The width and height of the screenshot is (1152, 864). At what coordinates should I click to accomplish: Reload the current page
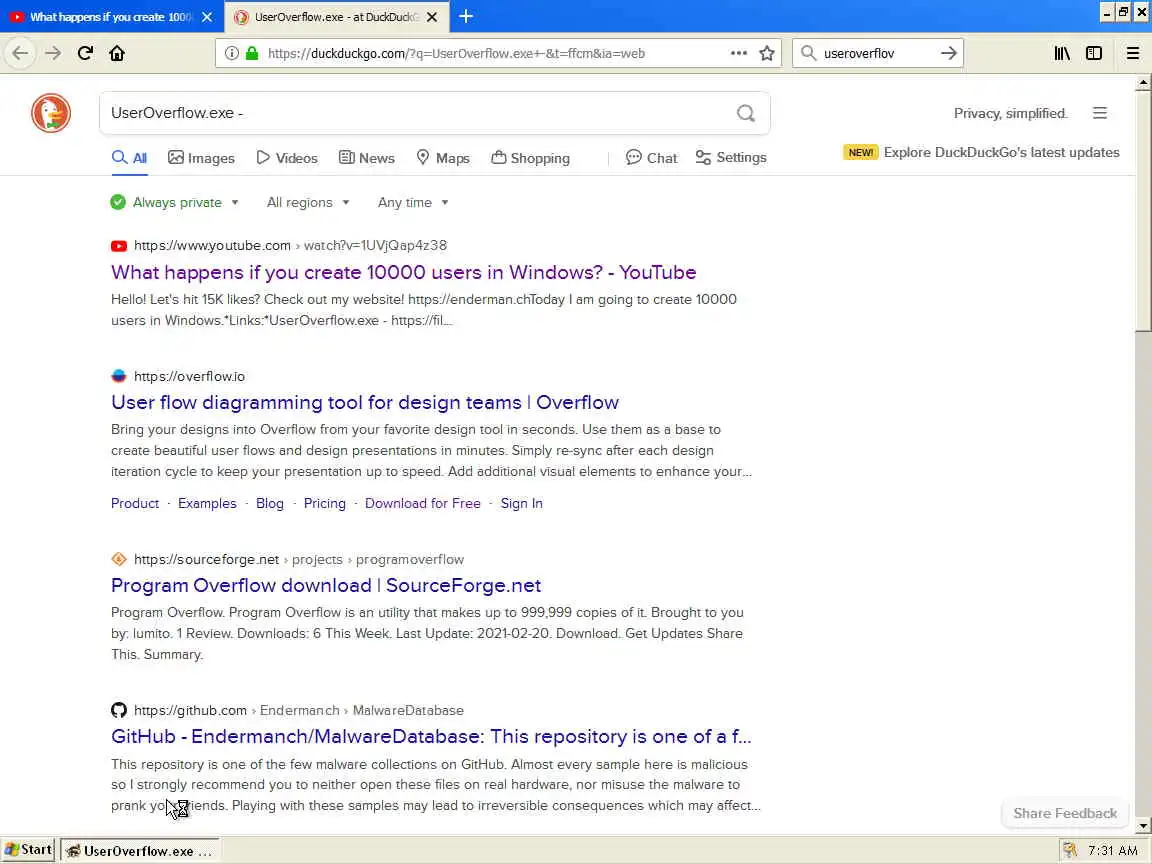coord(85,53)
